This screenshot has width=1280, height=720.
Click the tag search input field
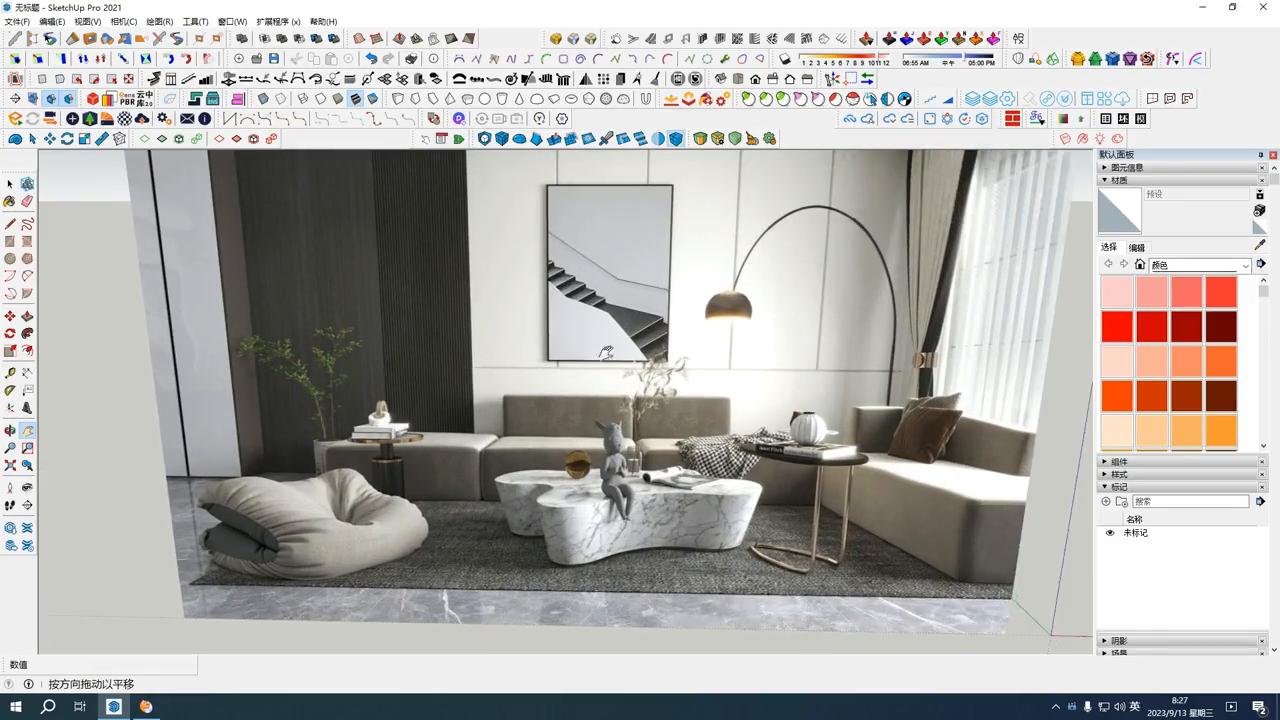tap(1190, 501)
